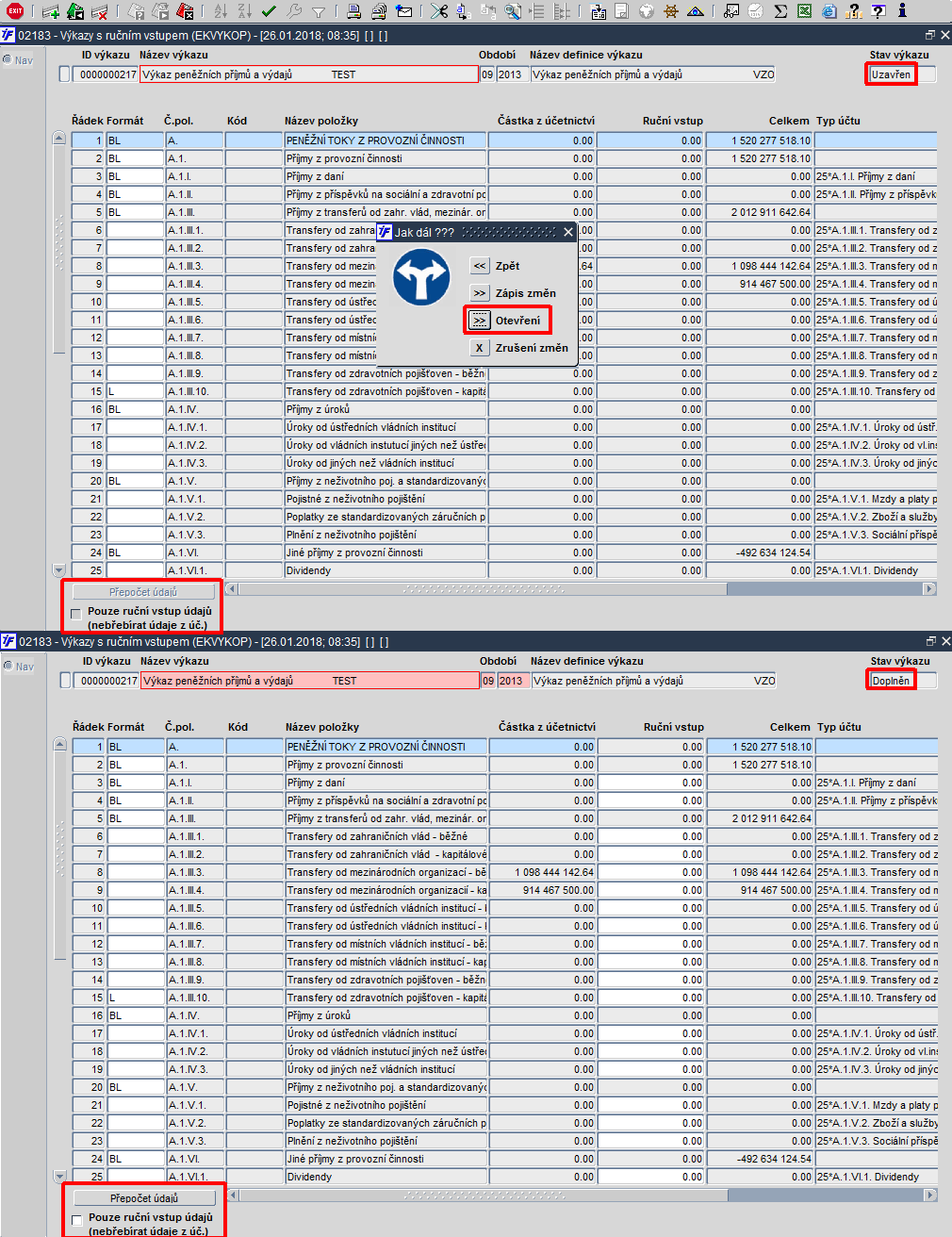This screenshot has width=952, height=1237.
Task: Click the Sigma sum icon
Action: point(780,11)
